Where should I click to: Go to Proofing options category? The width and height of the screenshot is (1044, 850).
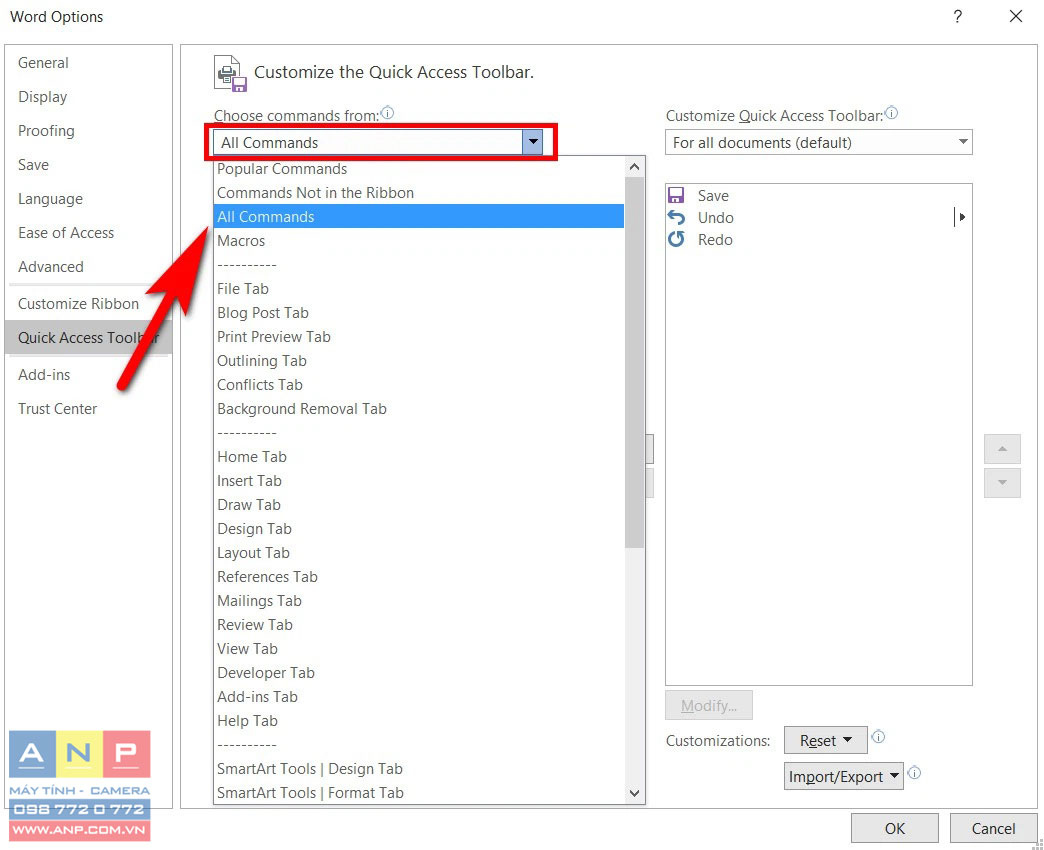(88, 130)
